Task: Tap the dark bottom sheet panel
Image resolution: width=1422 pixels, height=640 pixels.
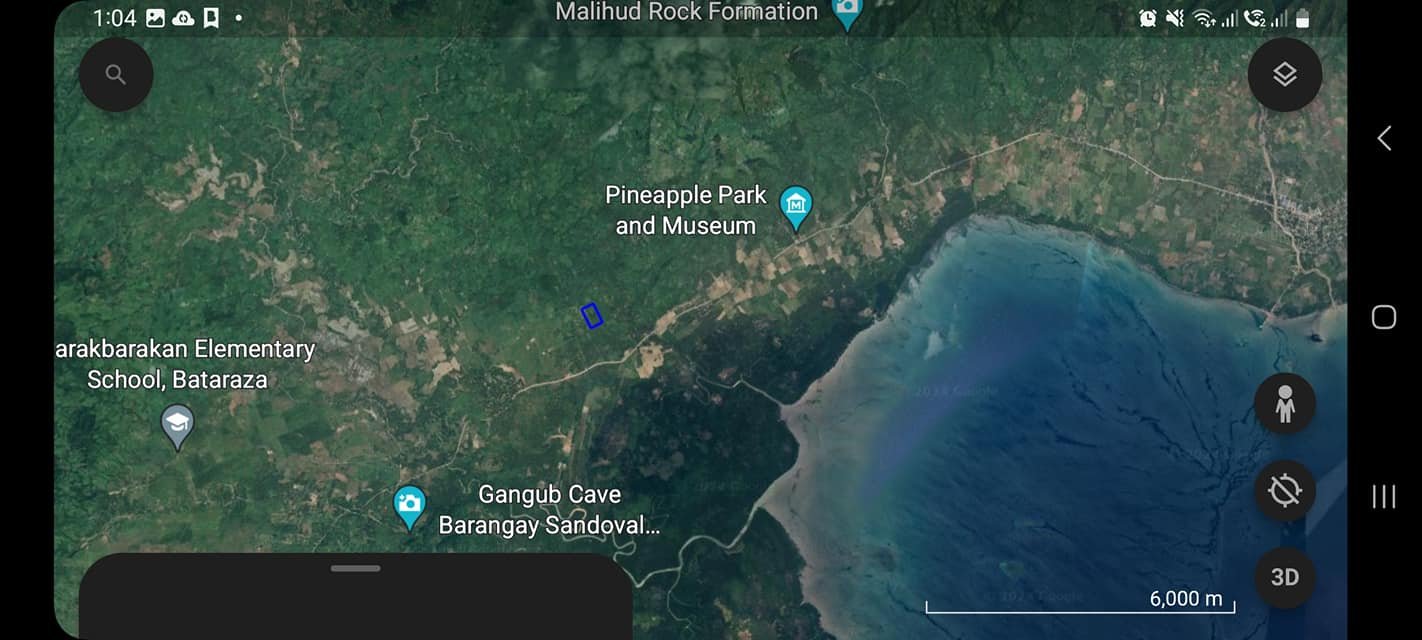Action: (x=356, y=605)
